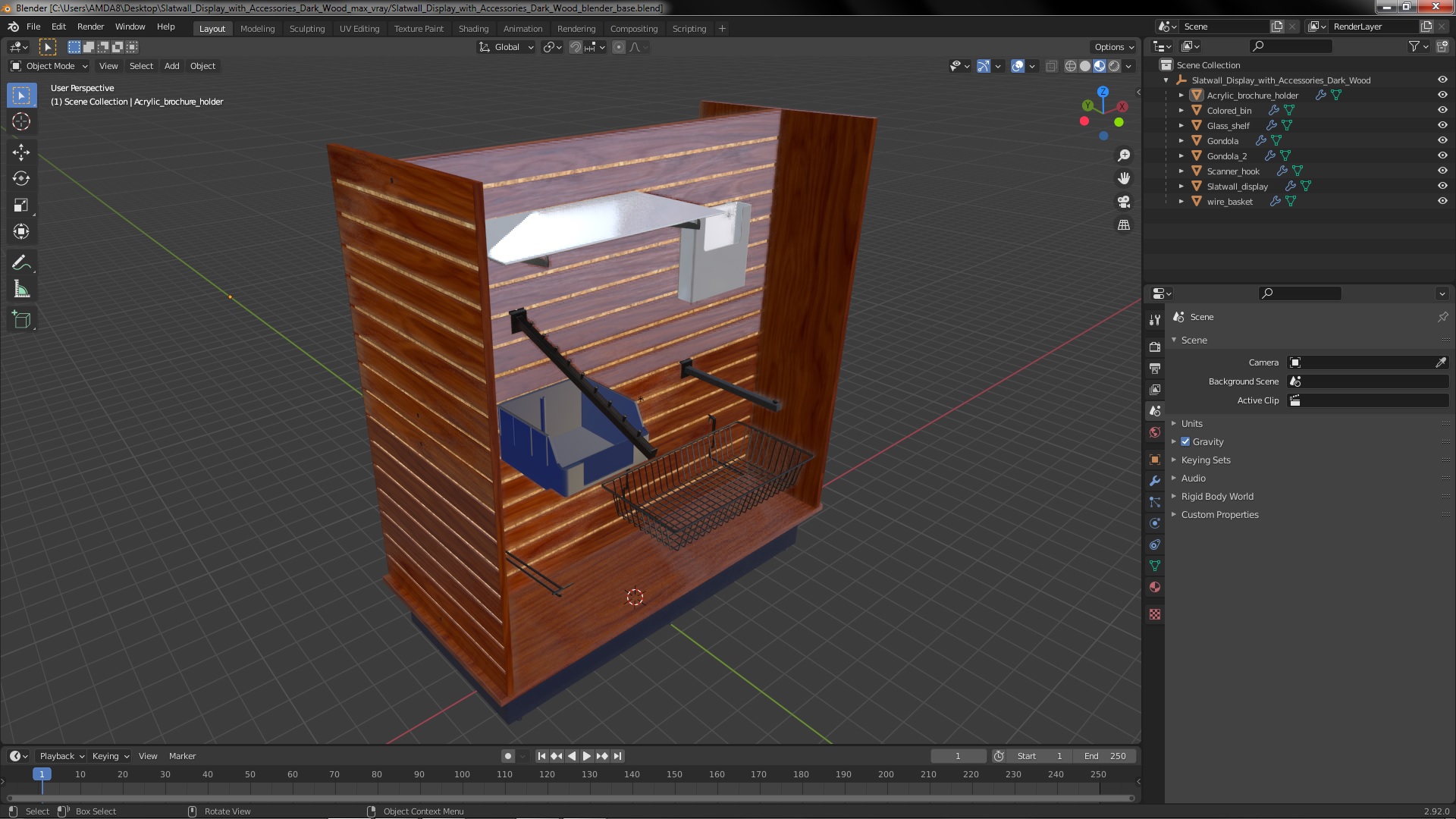Open Physics properties tab
The height and width of the screenshot is (819, 1456).
[1155, 523]
